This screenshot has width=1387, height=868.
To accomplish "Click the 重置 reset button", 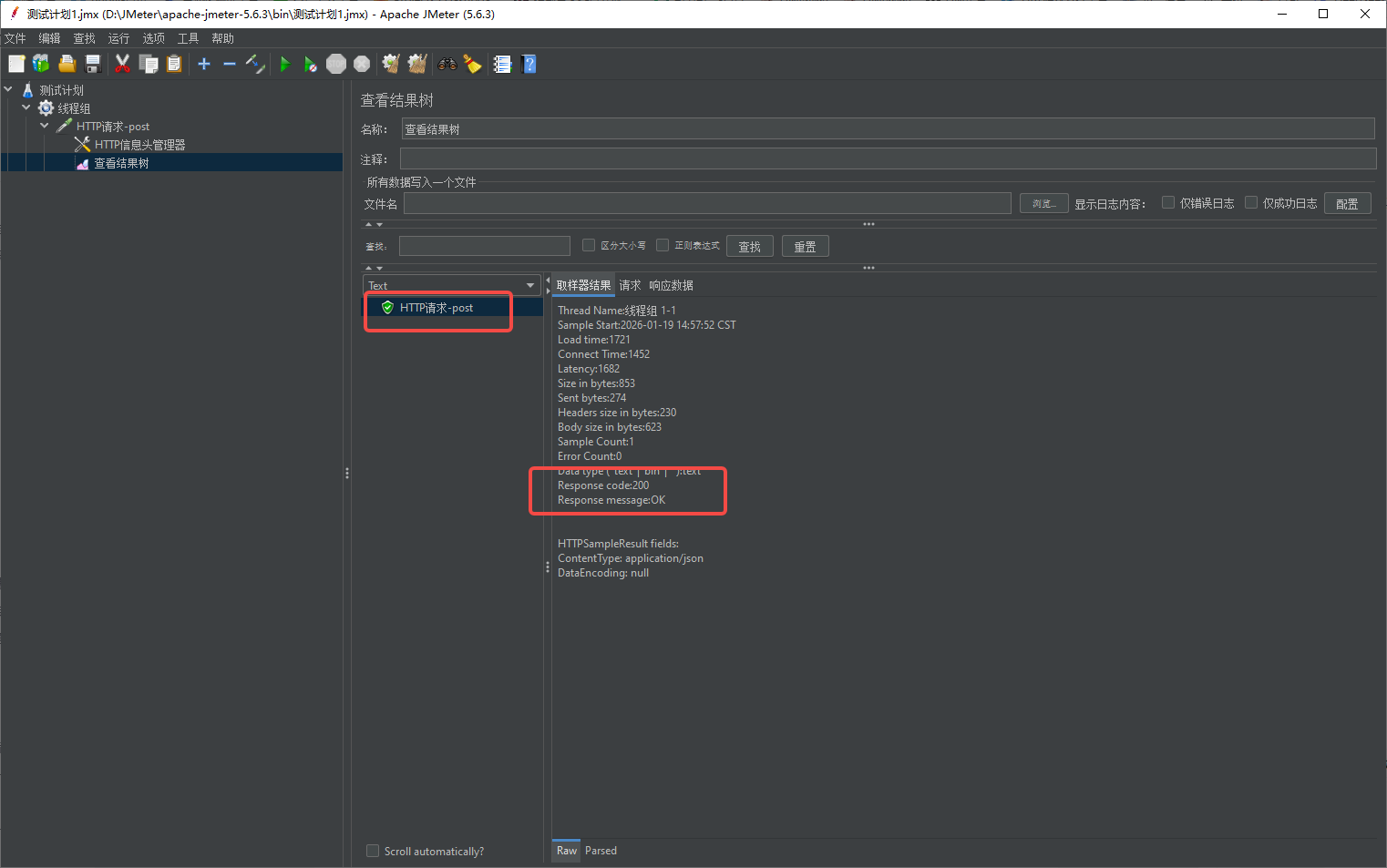I will coord(805,246).
